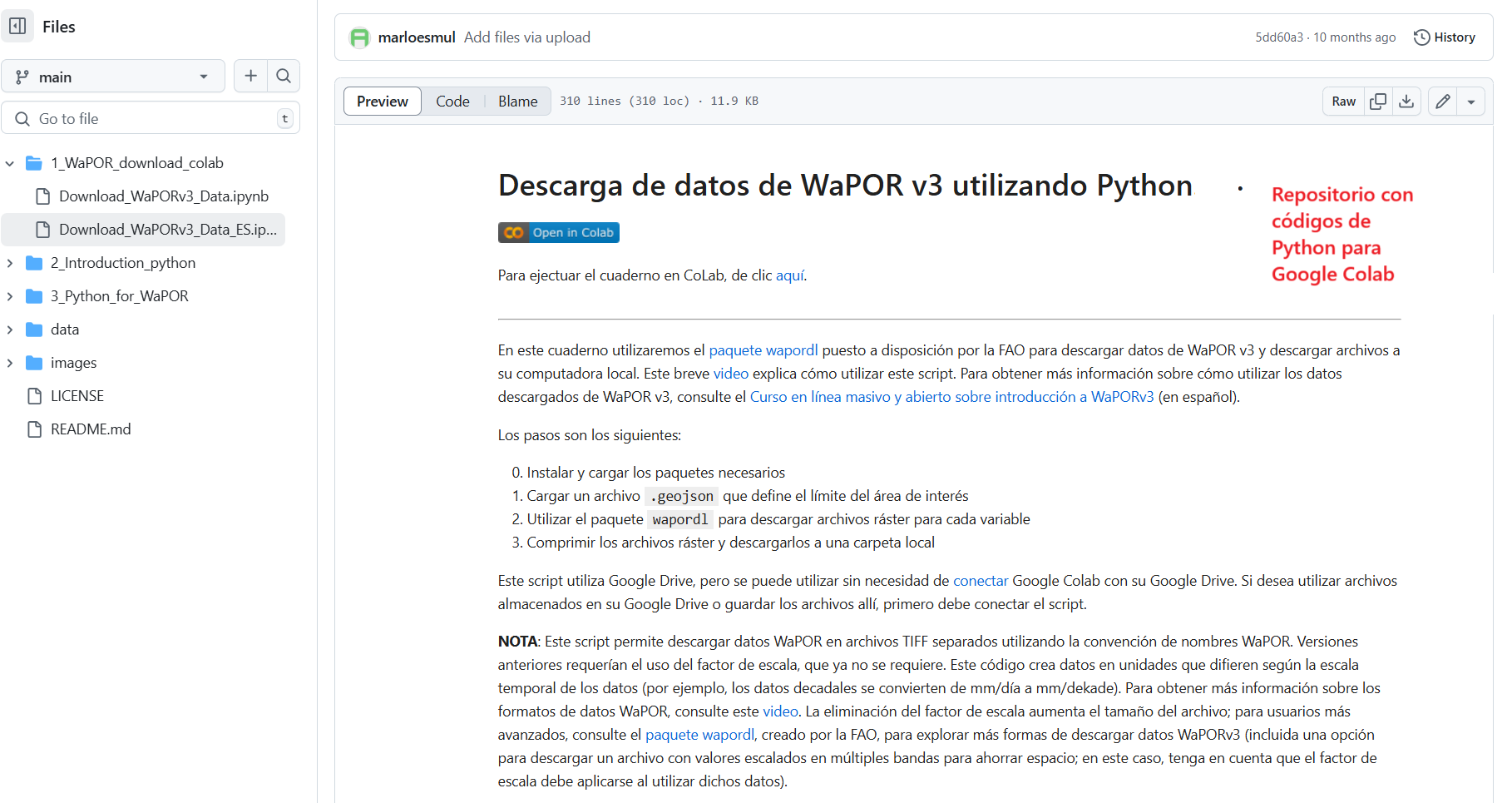This screenshot has width=1512, height=803.
Task: Open the LICENSE file entry
Action: click(x=77, y=396)
